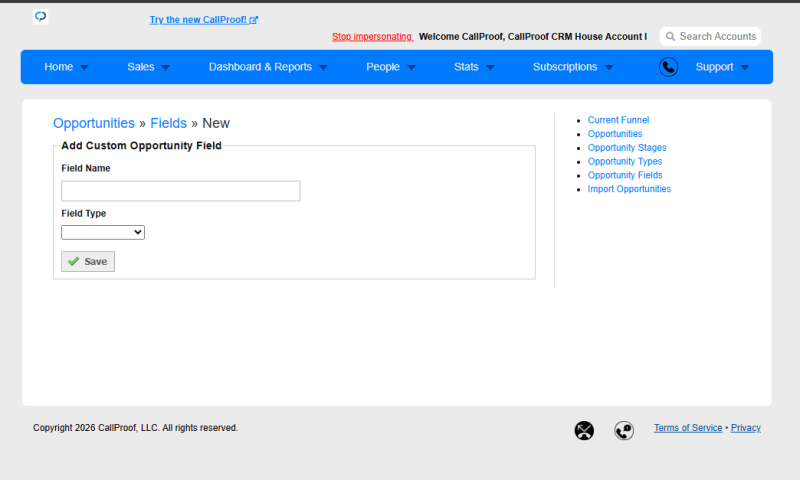Open Opportunity Stages link
Screen dimensions: 800x480
pos(627,147)
